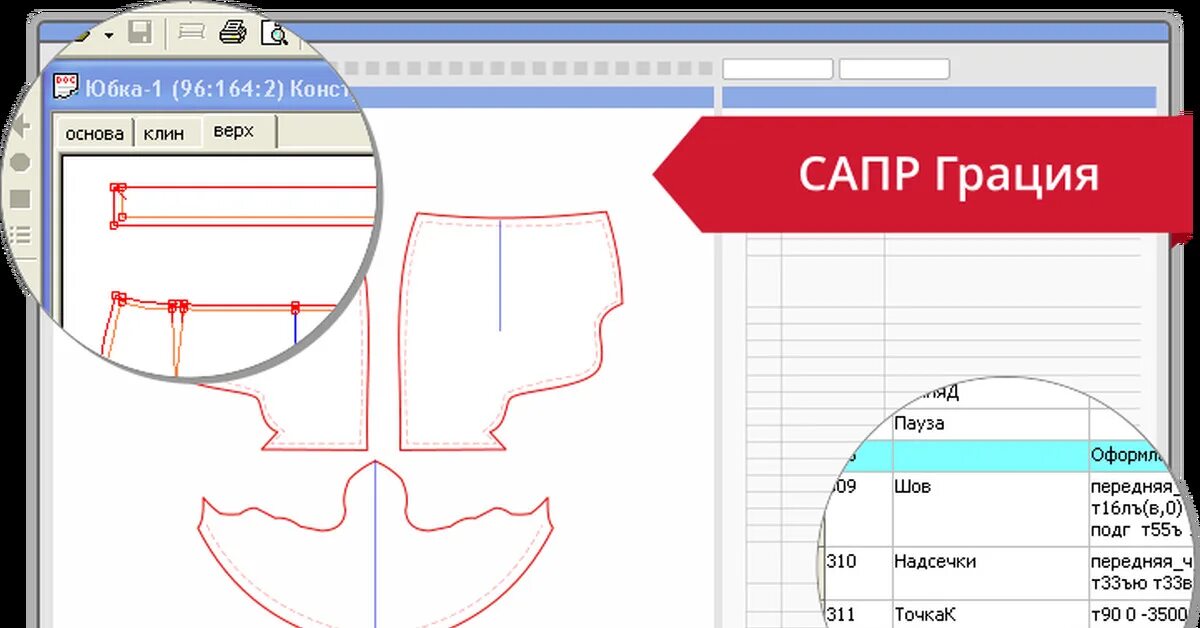The width and height of the screenshot is (1200, 628).
Task: Select the left arrow tool in sidebar
Action: click(x=21, y=126)
